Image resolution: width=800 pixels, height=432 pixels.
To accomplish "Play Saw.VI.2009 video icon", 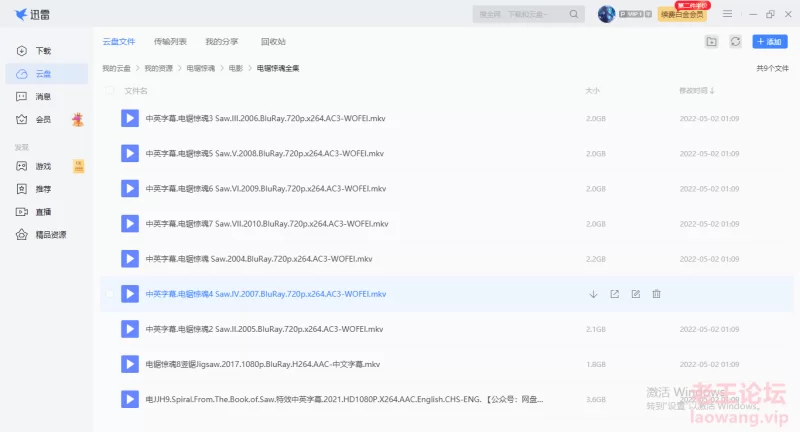I will click(x=130, y=189).
